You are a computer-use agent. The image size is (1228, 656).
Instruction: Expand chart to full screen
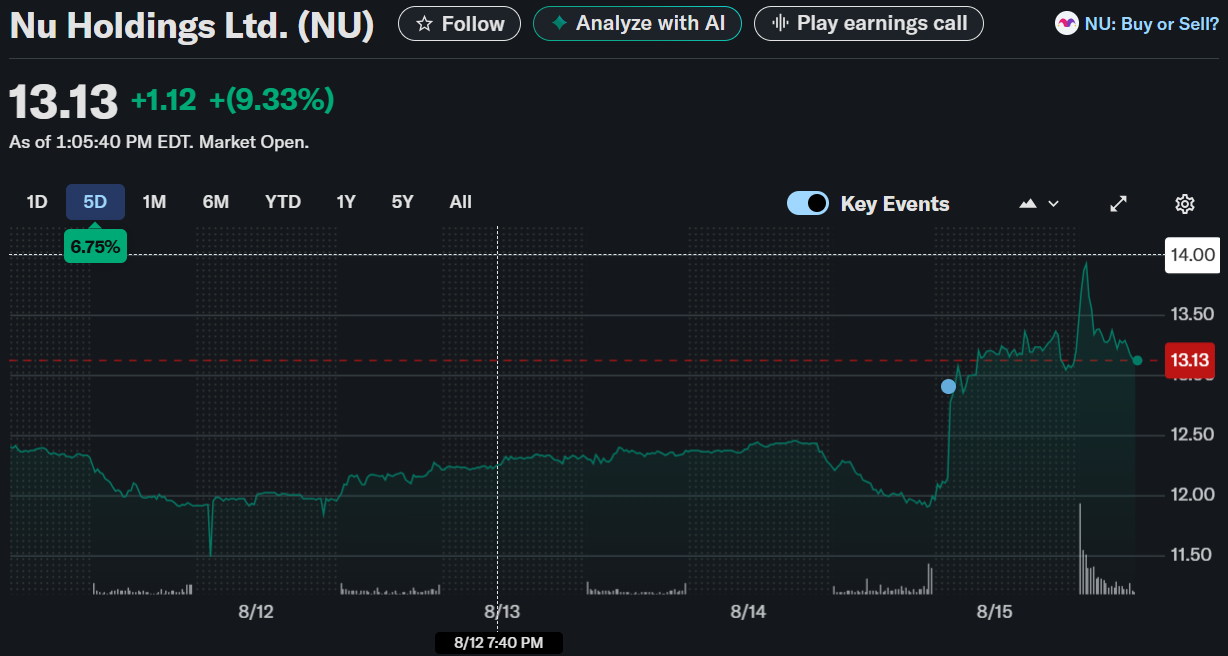1119,203
